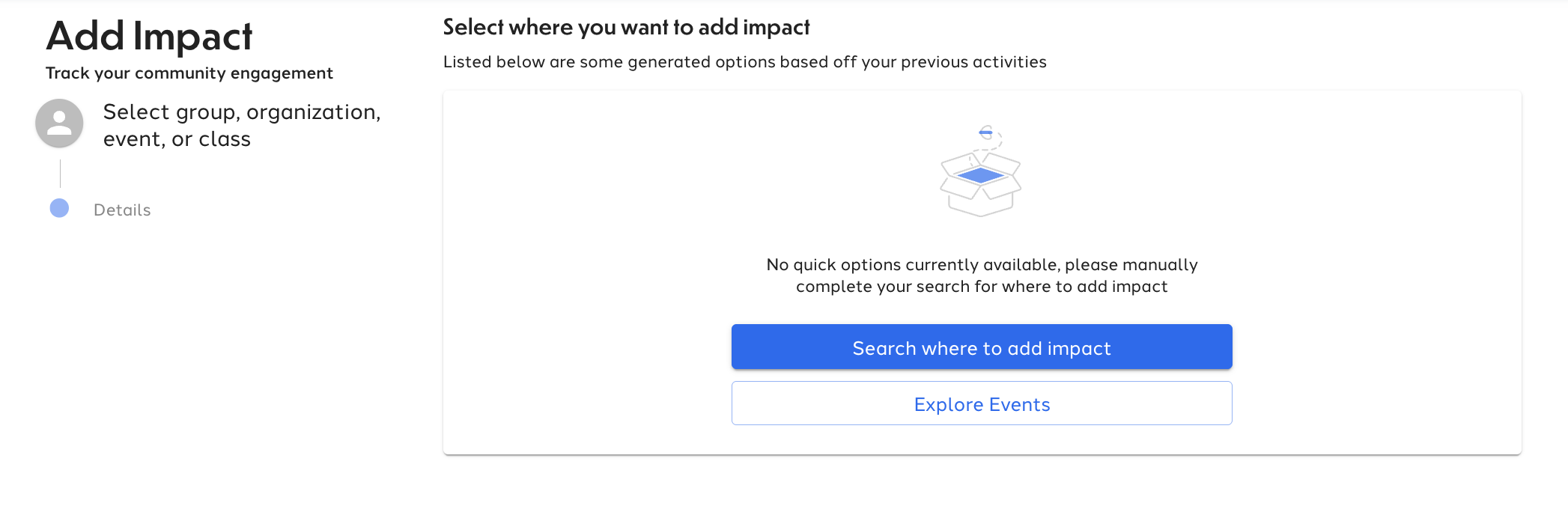
Task: Open the Details step label
Action: 122,210
